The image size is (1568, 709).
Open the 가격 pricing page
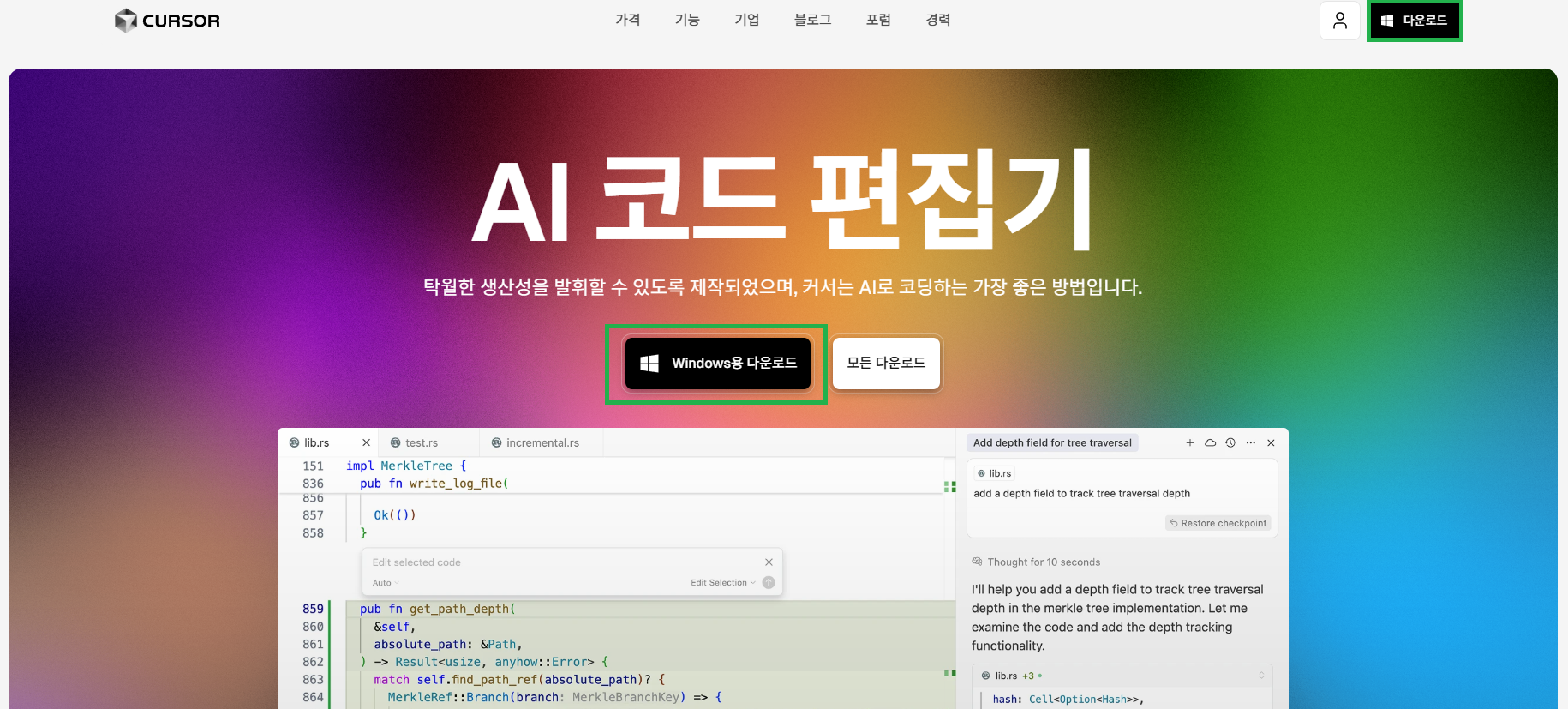628,20
